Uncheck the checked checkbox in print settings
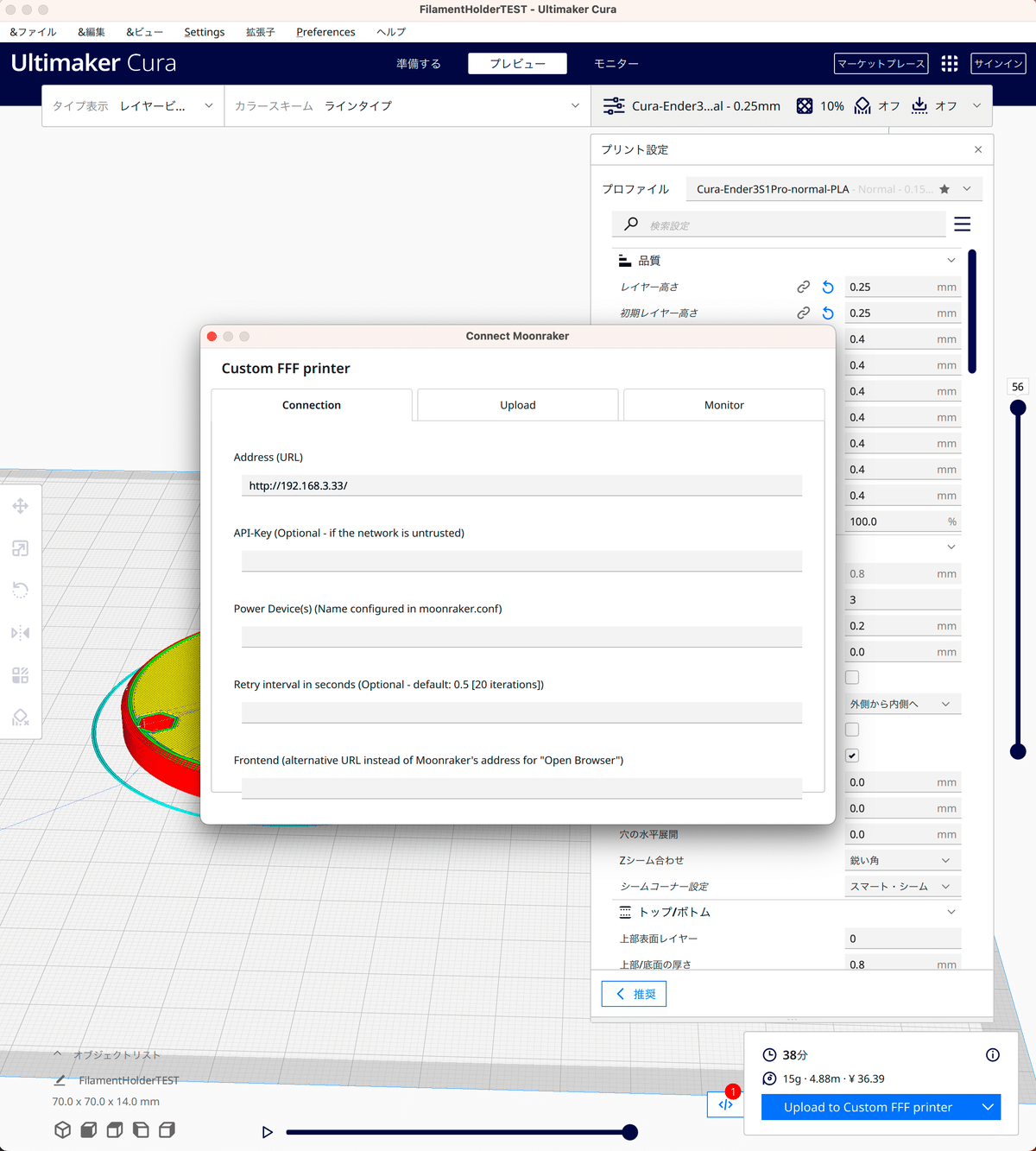 852,756
